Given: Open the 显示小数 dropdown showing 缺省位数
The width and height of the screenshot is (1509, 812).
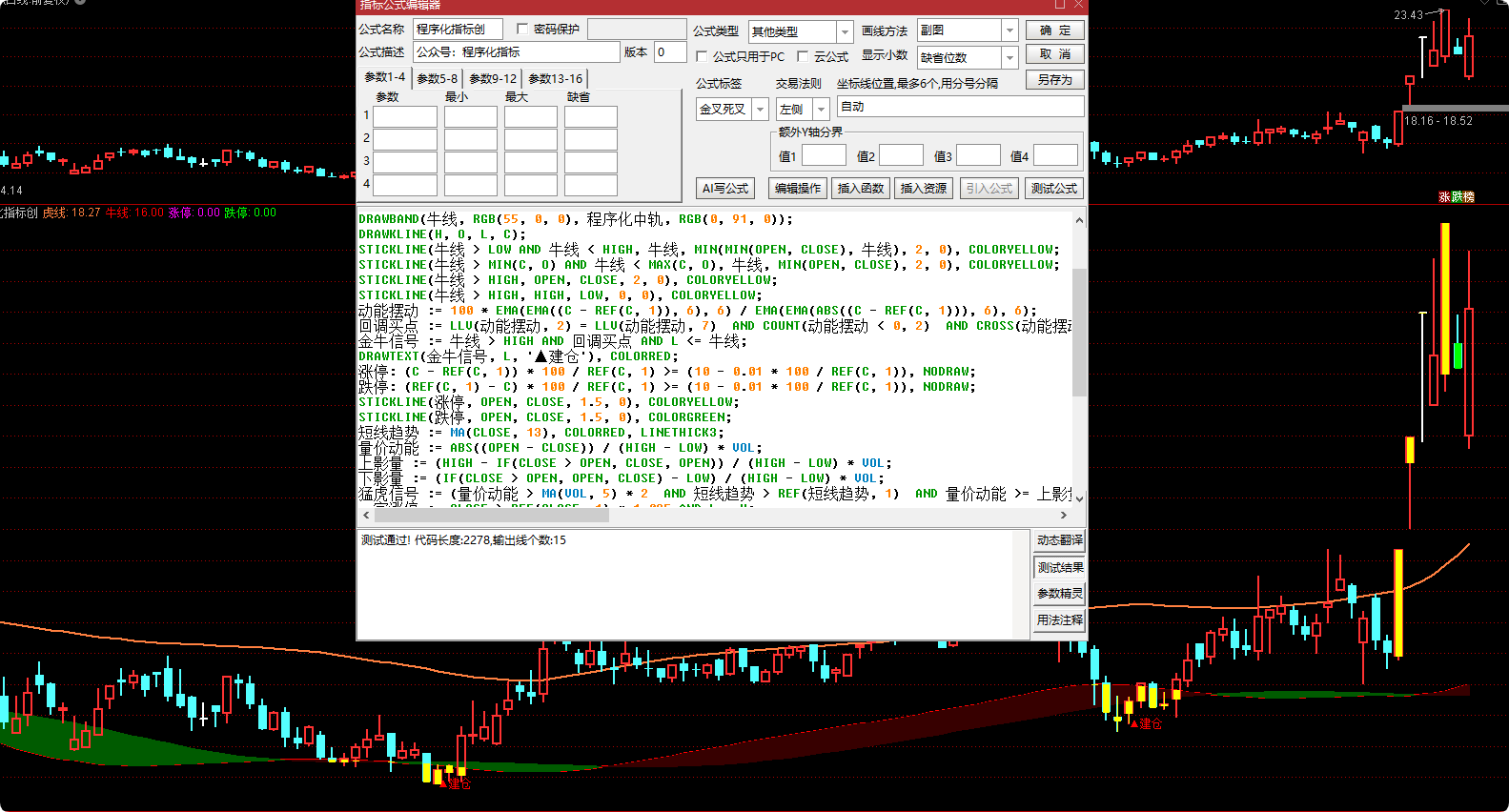Looking at the screenshot, I should [1009, 58].
